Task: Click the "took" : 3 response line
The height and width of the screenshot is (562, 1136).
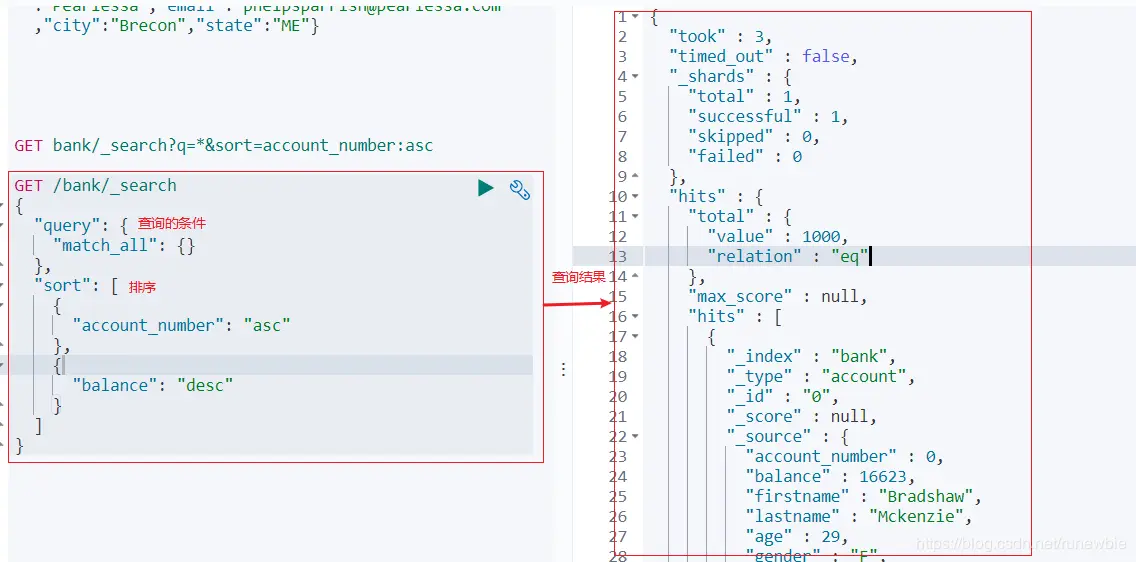Action: click(x=721, y=36)
